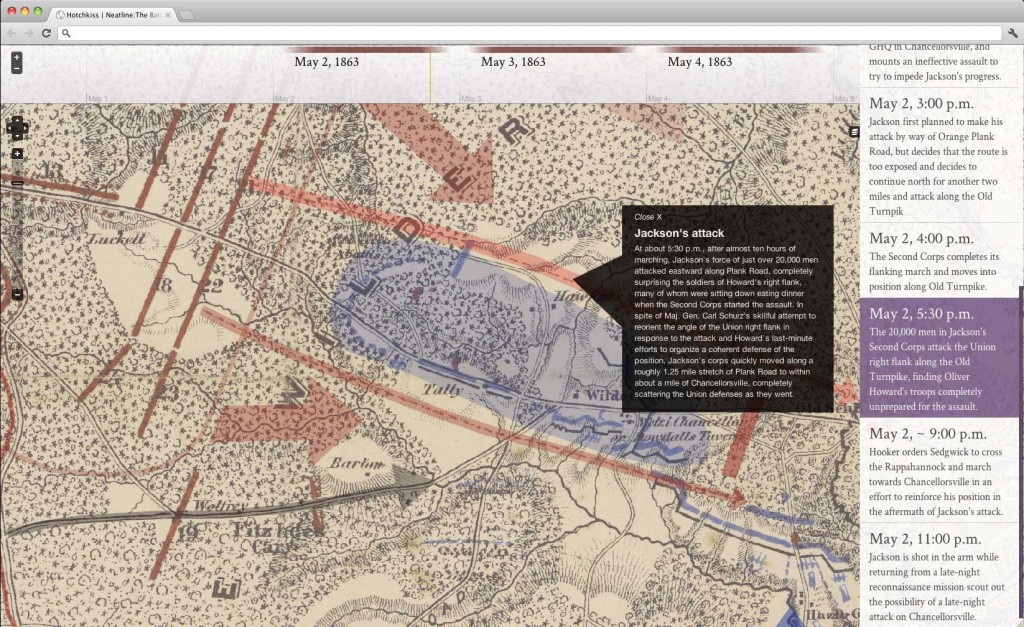Pan the map down using pan control
1024x627 pixels.
coord(17,136)
